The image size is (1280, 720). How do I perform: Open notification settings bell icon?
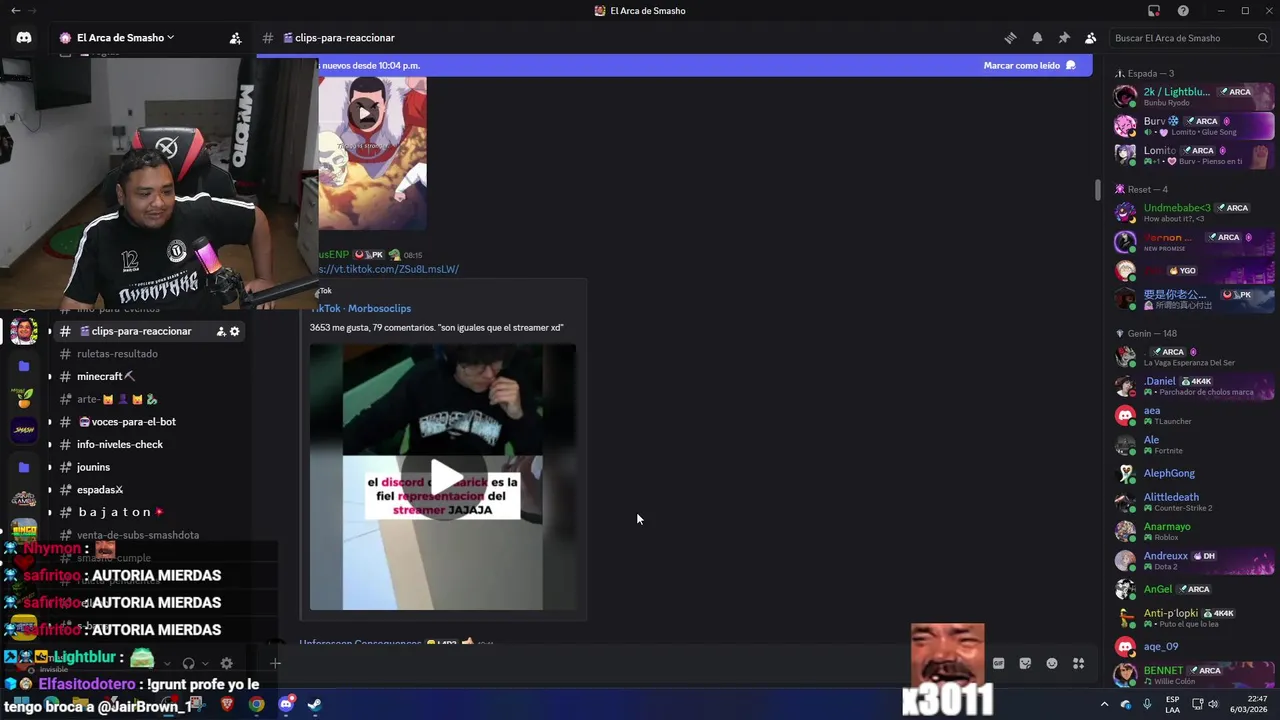coord(1037,38)
